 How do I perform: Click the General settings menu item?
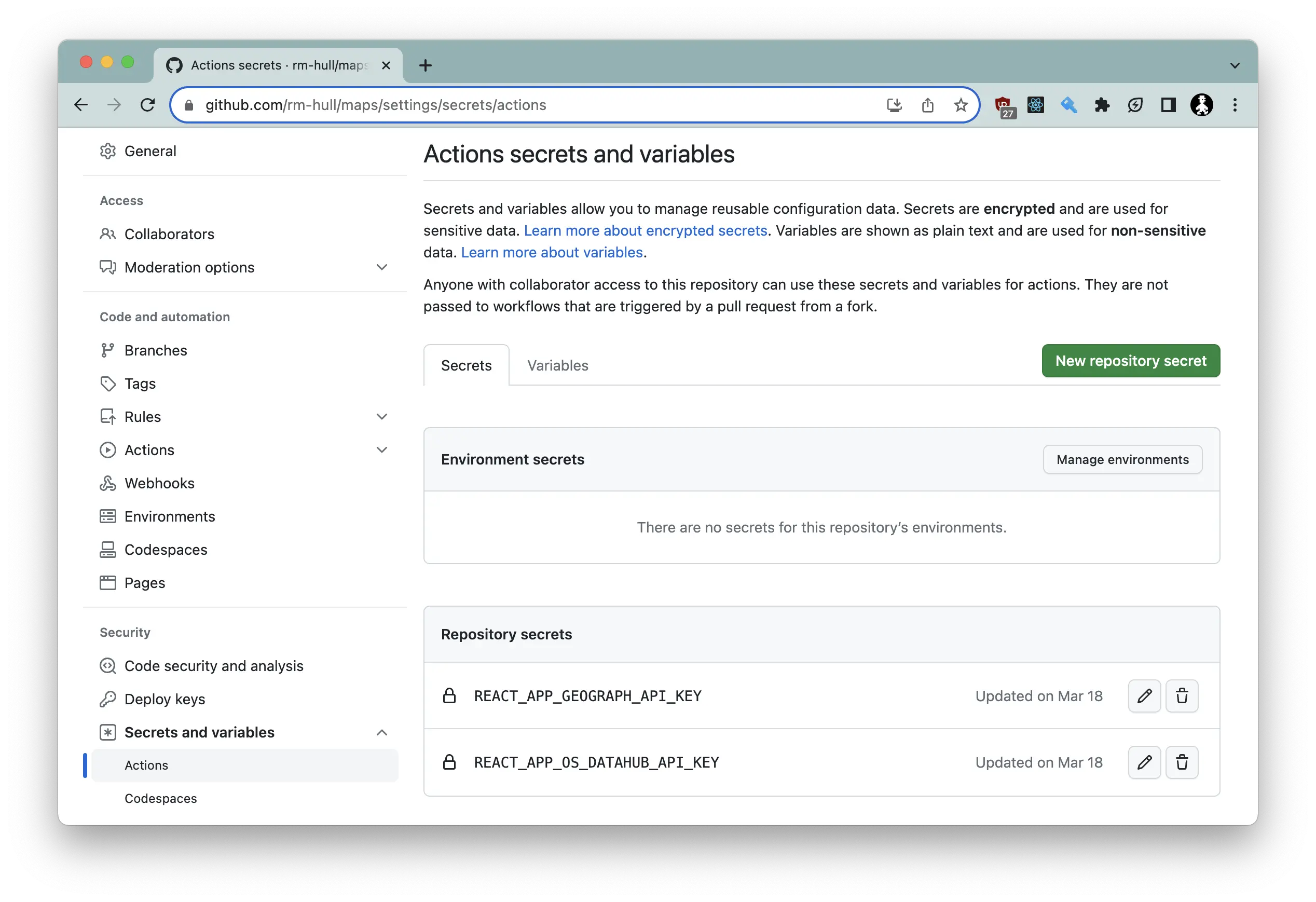click(x=150, y=152)
